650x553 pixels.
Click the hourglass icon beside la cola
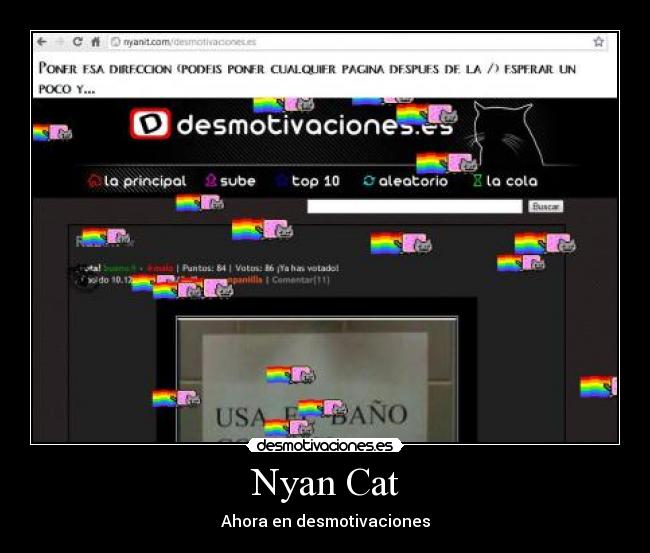click(x=478, y=181)
